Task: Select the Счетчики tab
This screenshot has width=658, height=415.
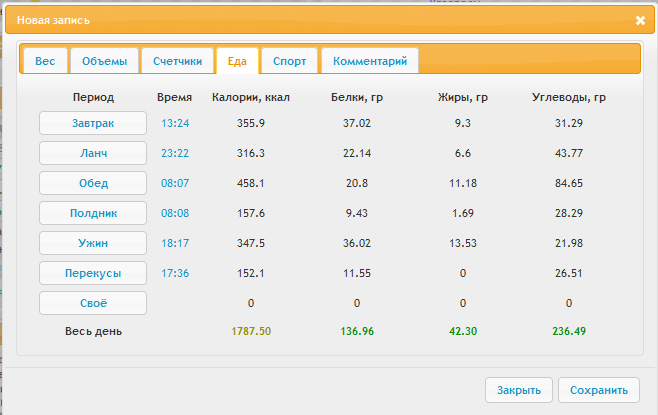Action: pyautogui.click(x=178, y=61)
